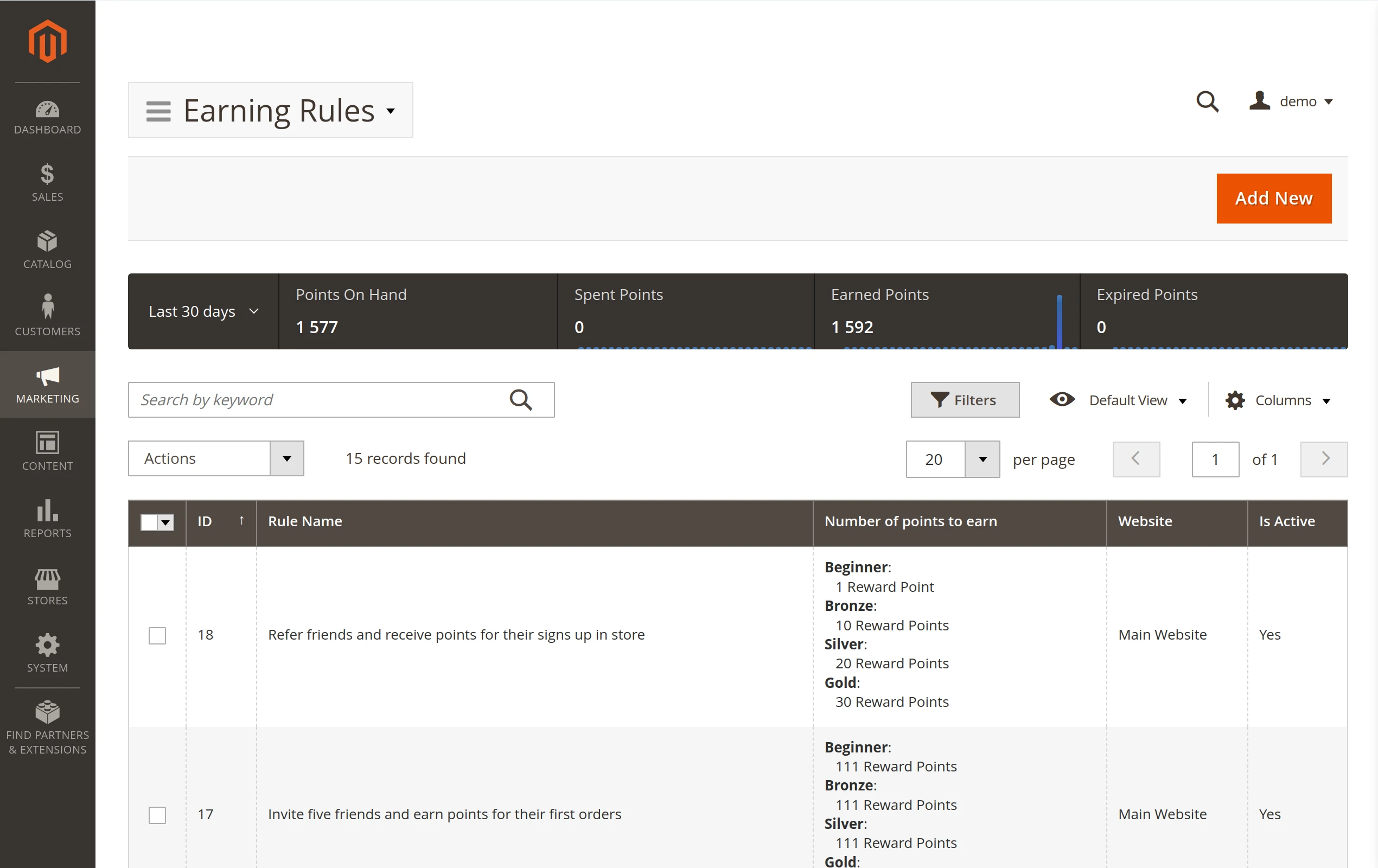This screenshot has height=868, width=1378.
Task: Open the Dashboard from the sidebar
Action: pos(47,117)
